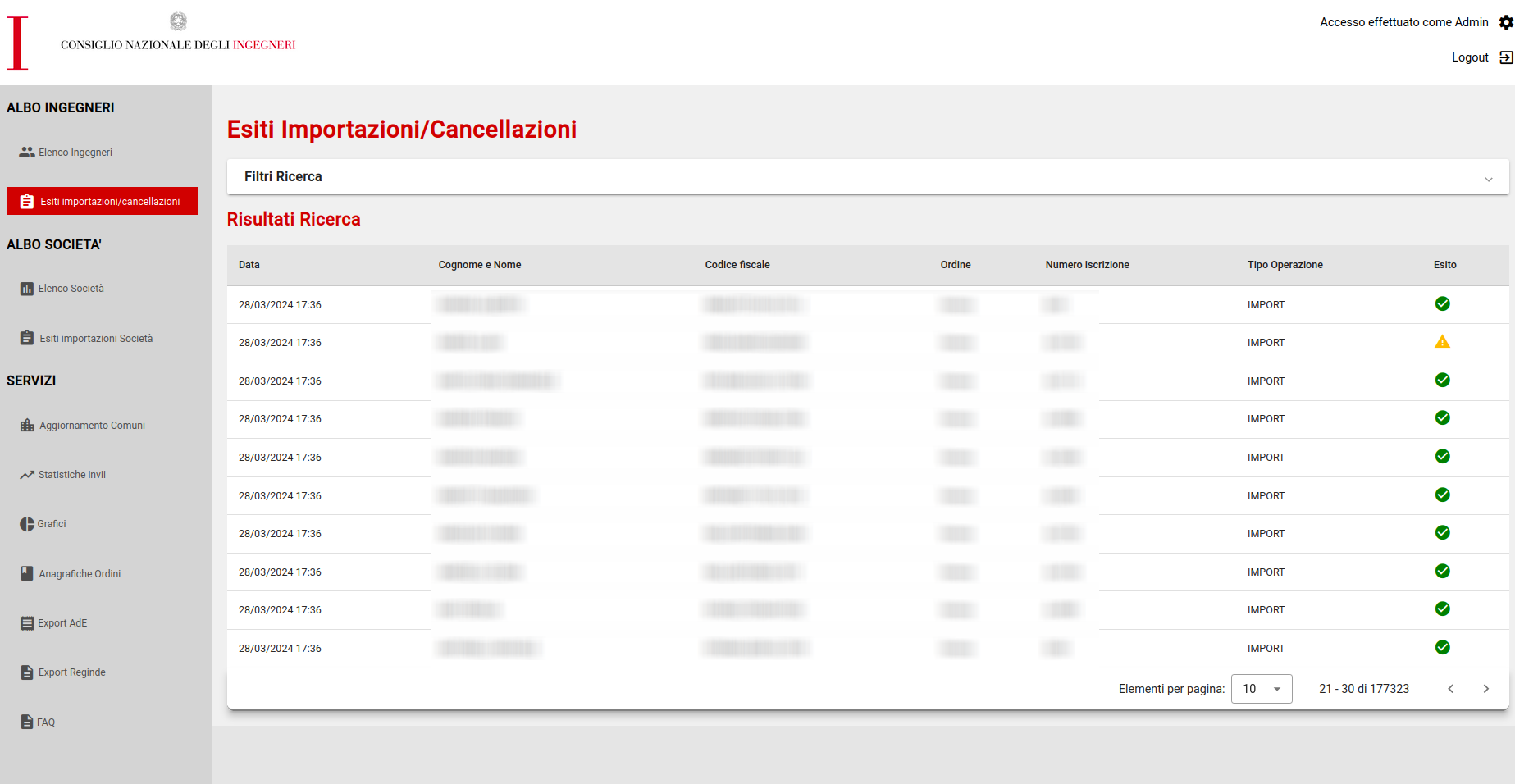This screenshot has height=784, width=1515.
Task: Click the Grafici pie chart icon
Action: point(27,524)
